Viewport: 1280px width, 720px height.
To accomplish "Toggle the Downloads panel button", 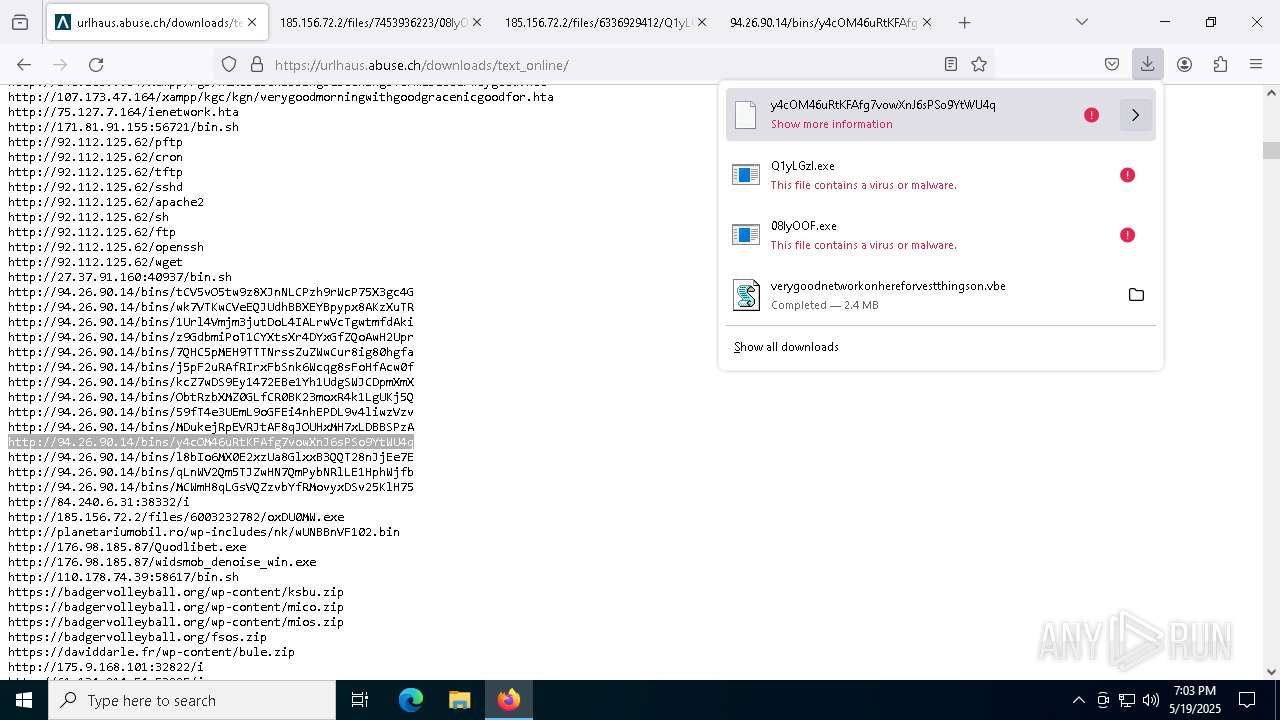I will (x=1147, y=65).
